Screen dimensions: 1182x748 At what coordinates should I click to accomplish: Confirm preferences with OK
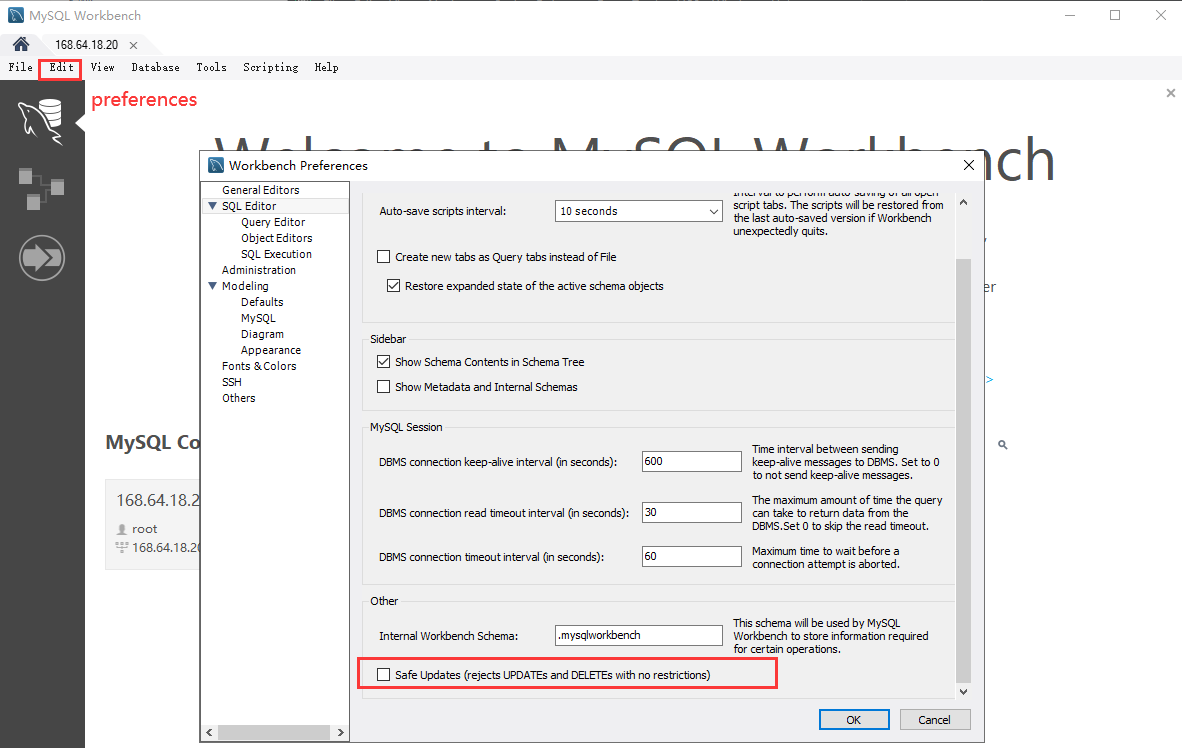tap(854, 720)
